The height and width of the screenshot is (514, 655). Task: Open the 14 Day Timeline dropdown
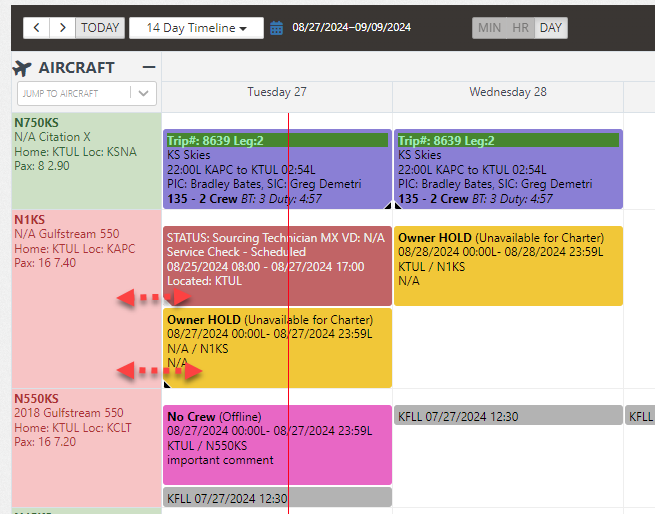tap(196, 28)
